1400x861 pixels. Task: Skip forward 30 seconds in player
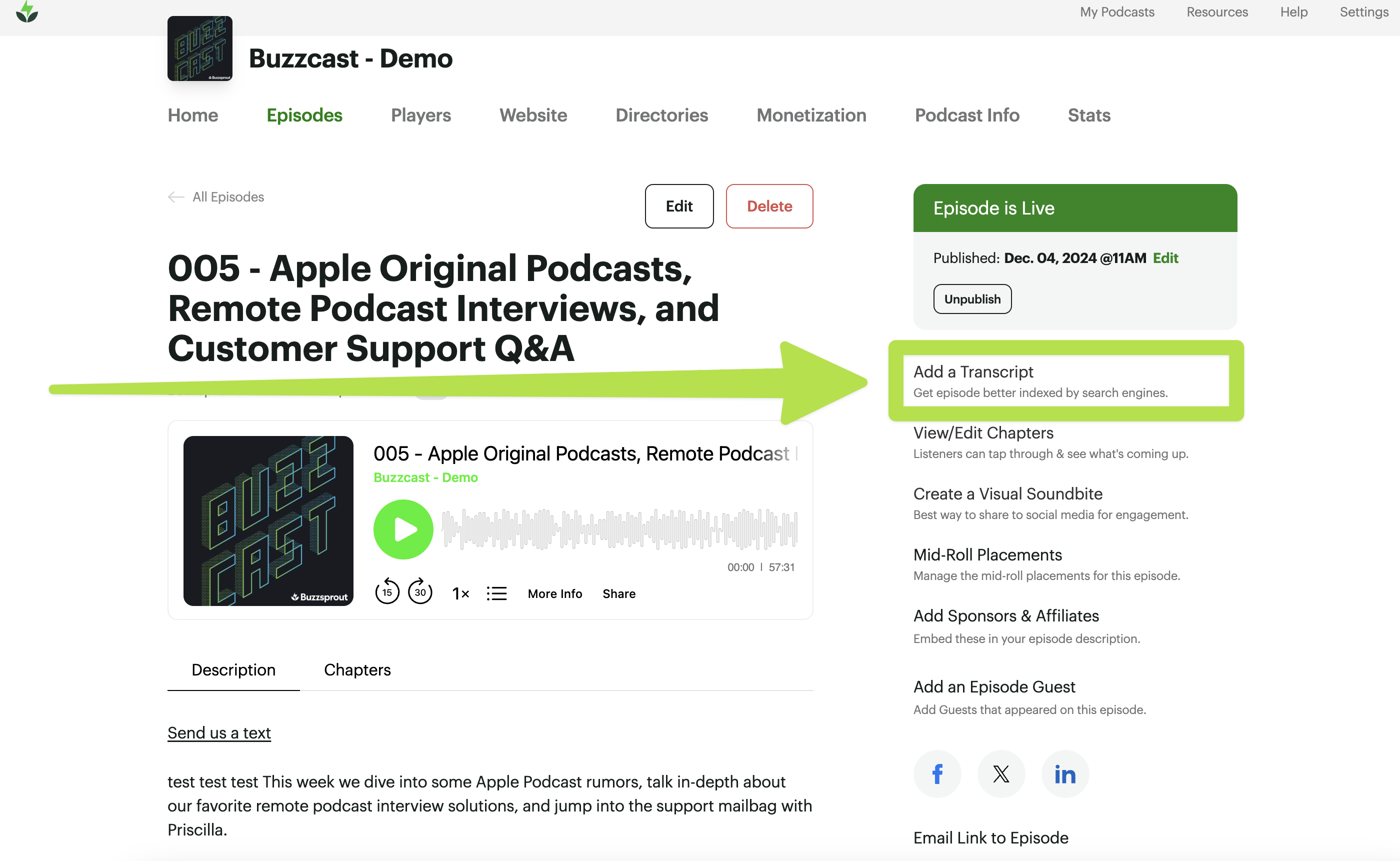[420, 591]
